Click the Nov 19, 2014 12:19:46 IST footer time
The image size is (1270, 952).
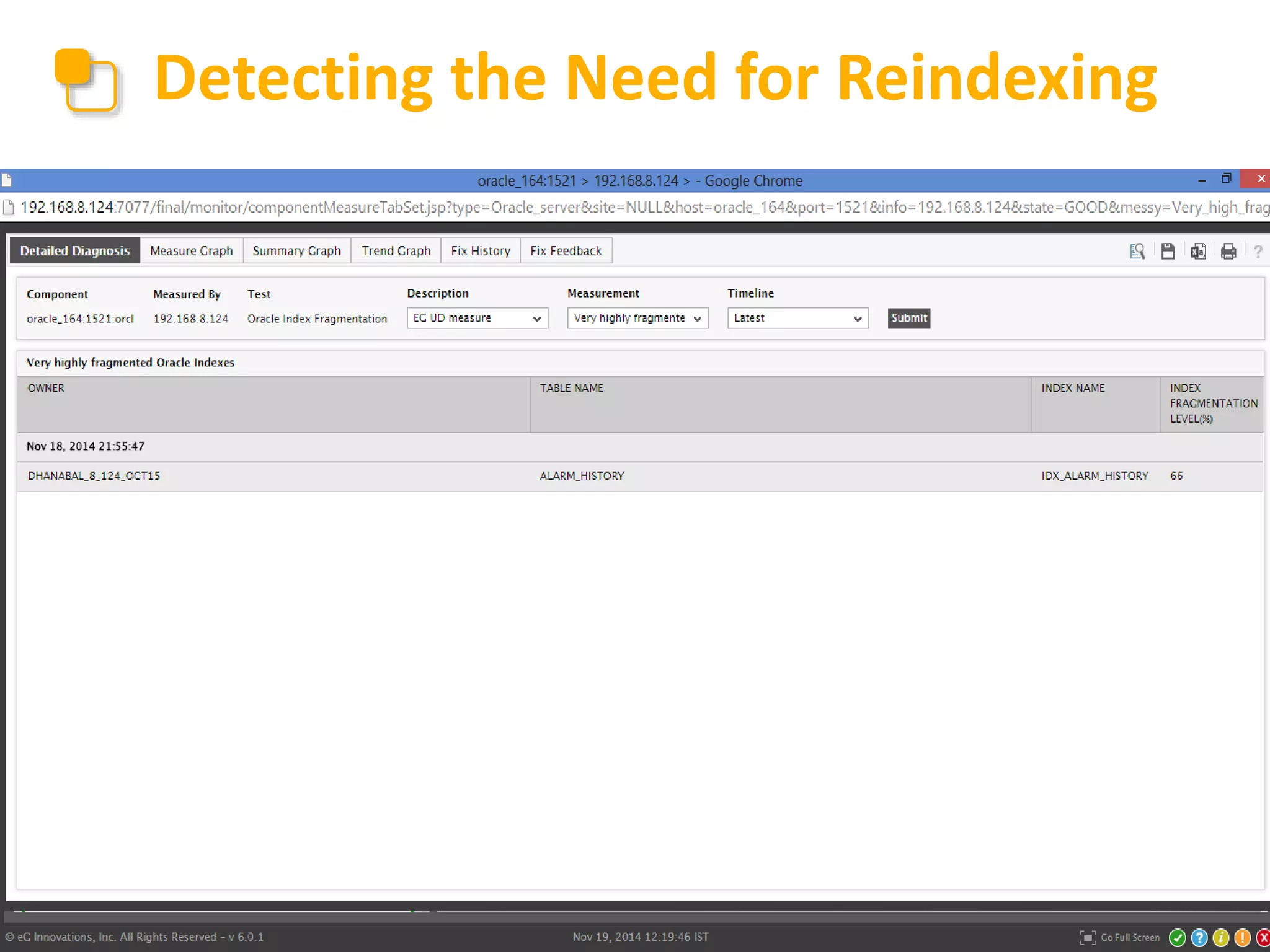[x=641, y=937]
